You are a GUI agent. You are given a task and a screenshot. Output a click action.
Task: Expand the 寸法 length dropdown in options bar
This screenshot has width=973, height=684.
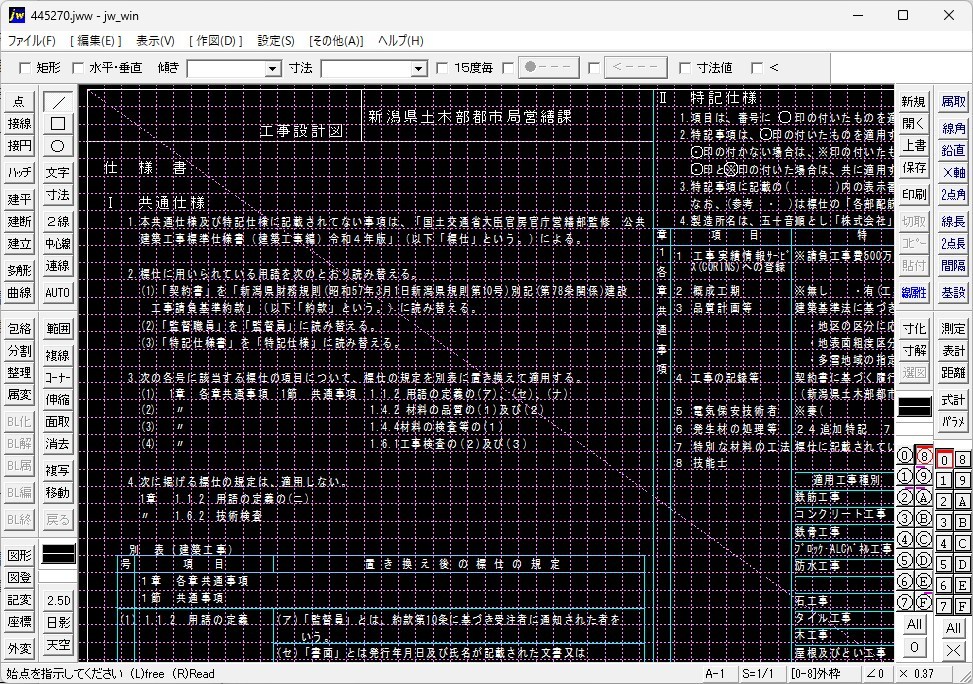point(419,69)
